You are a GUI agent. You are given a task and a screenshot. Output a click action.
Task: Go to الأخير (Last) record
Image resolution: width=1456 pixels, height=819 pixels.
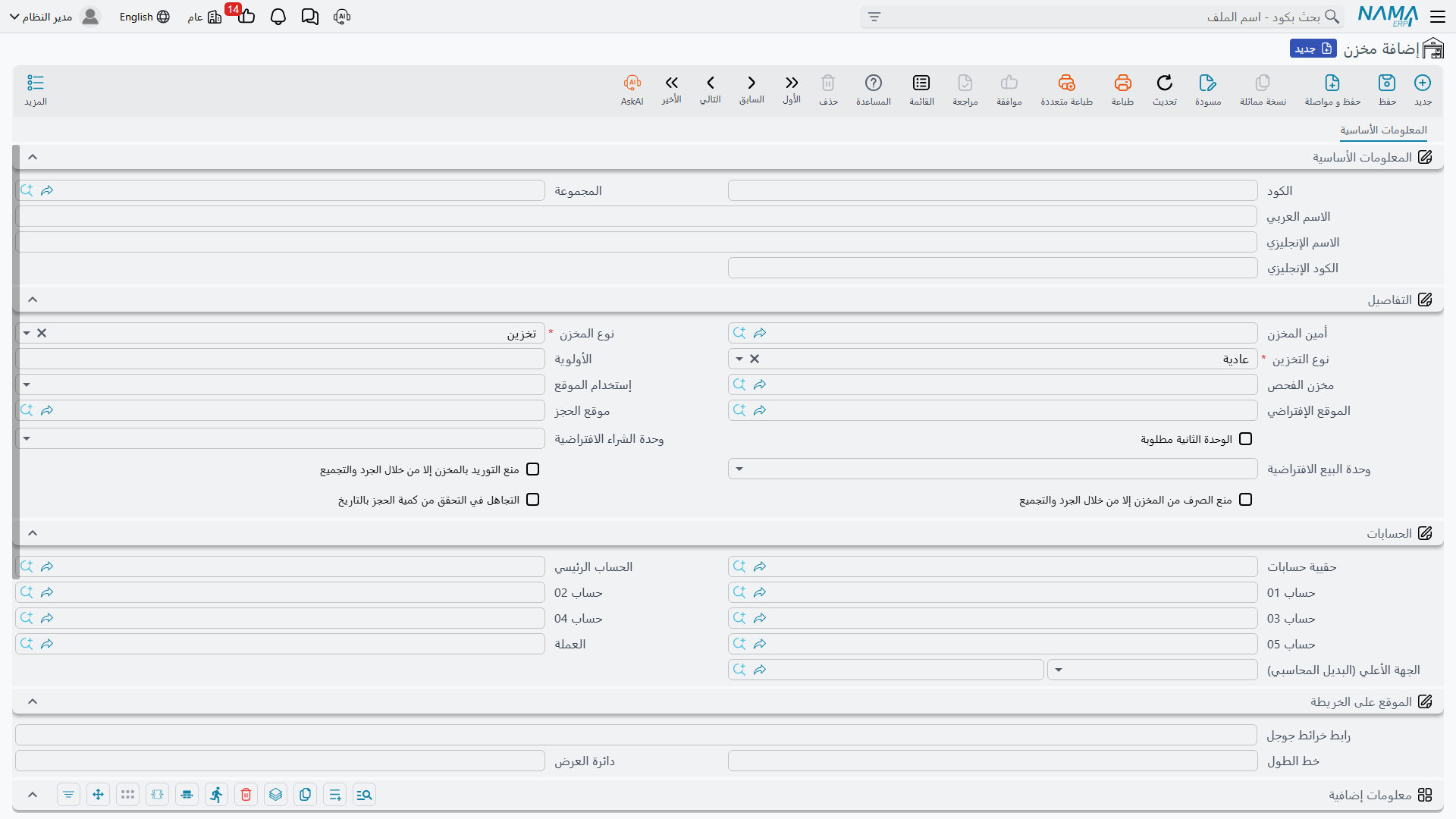671,83
